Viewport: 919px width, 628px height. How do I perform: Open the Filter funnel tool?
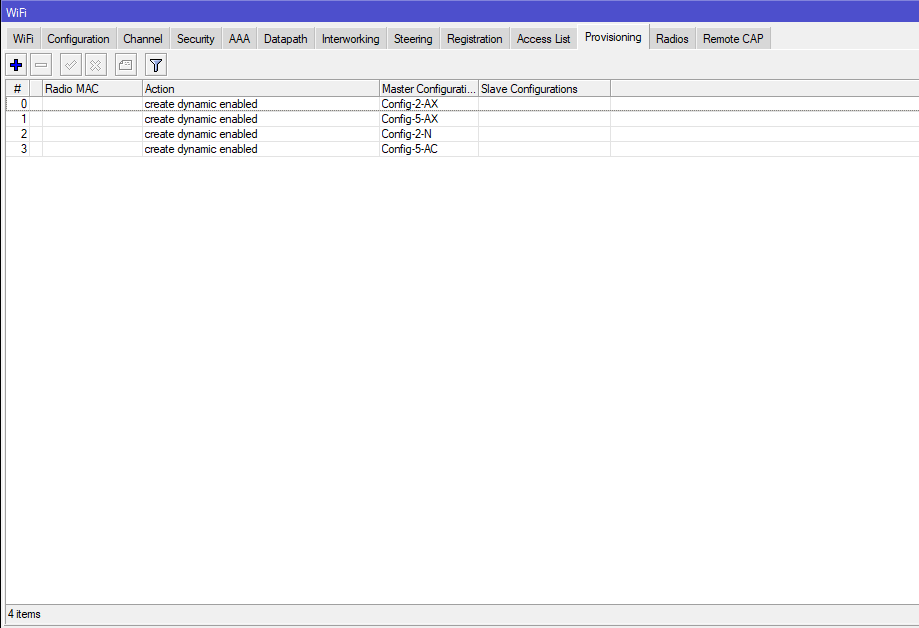(x=155, y=65)
